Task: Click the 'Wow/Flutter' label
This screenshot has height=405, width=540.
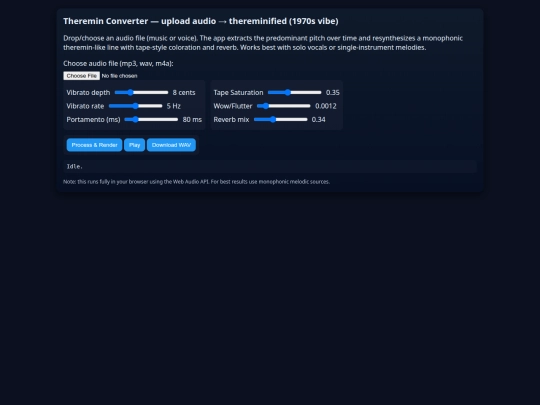Action: pyautogui.click(x=233, y=106)
